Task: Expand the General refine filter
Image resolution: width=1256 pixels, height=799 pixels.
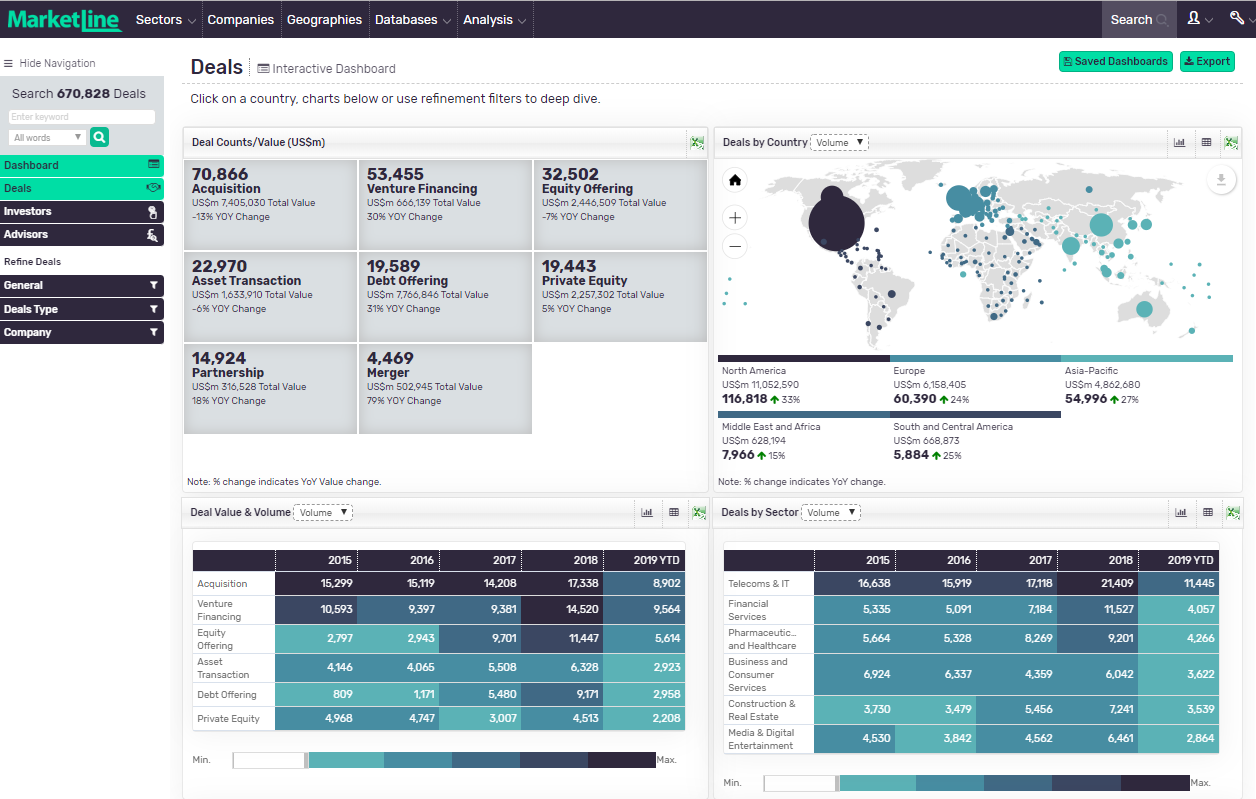Action: point(82,285)
